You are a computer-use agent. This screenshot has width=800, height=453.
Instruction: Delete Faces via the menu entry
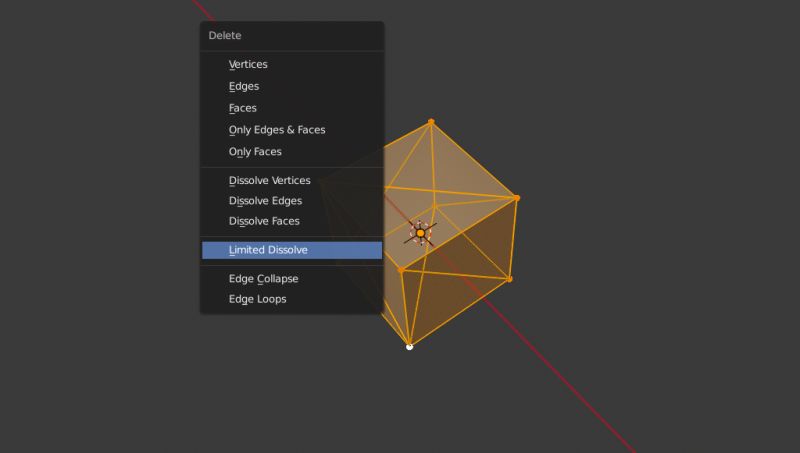(x=292, y=108)
